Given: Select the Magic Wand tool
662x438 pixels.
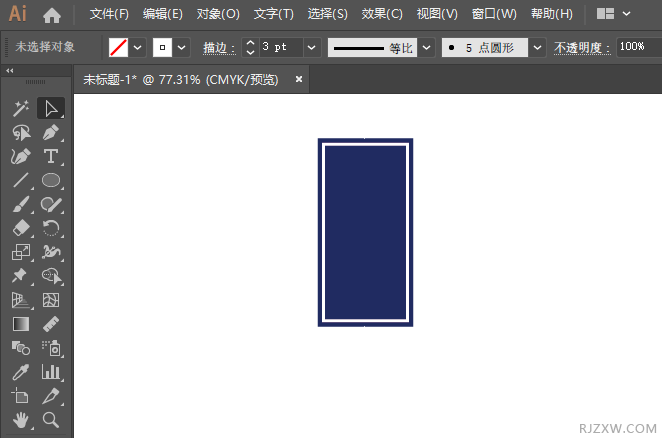Looking at the screenshot, I should 20,108.
